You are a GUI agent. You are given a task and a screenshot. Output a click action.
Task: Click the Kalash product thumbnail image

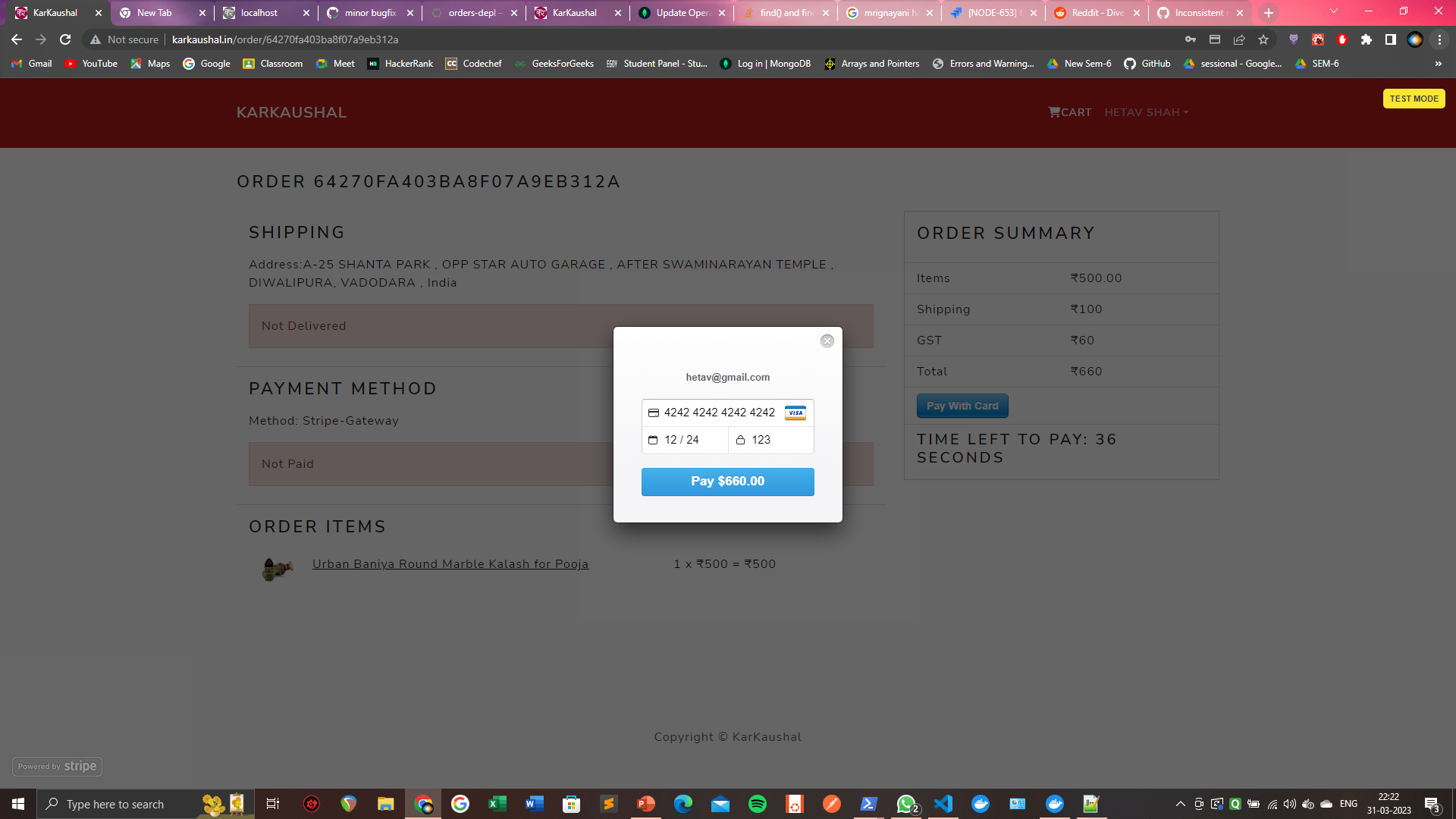point(277,568)
